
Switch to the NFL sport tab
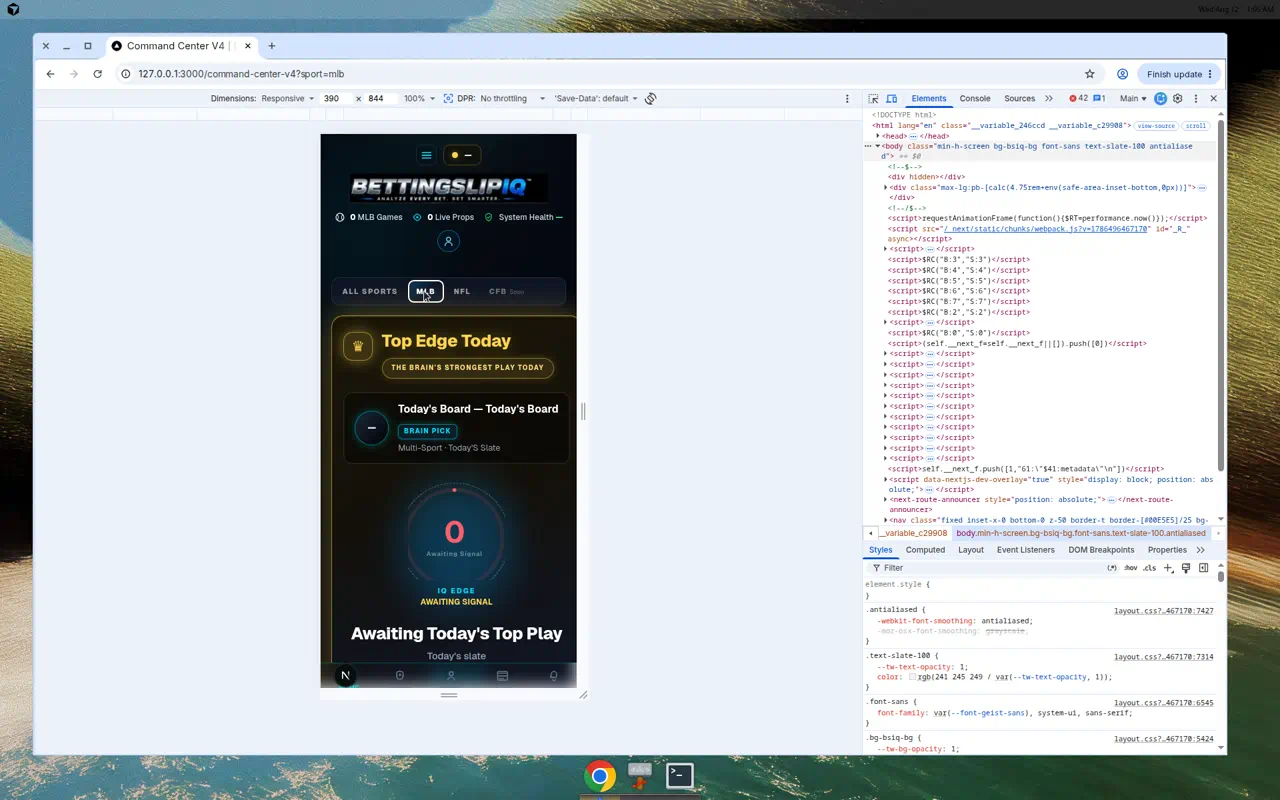(462, 292)
